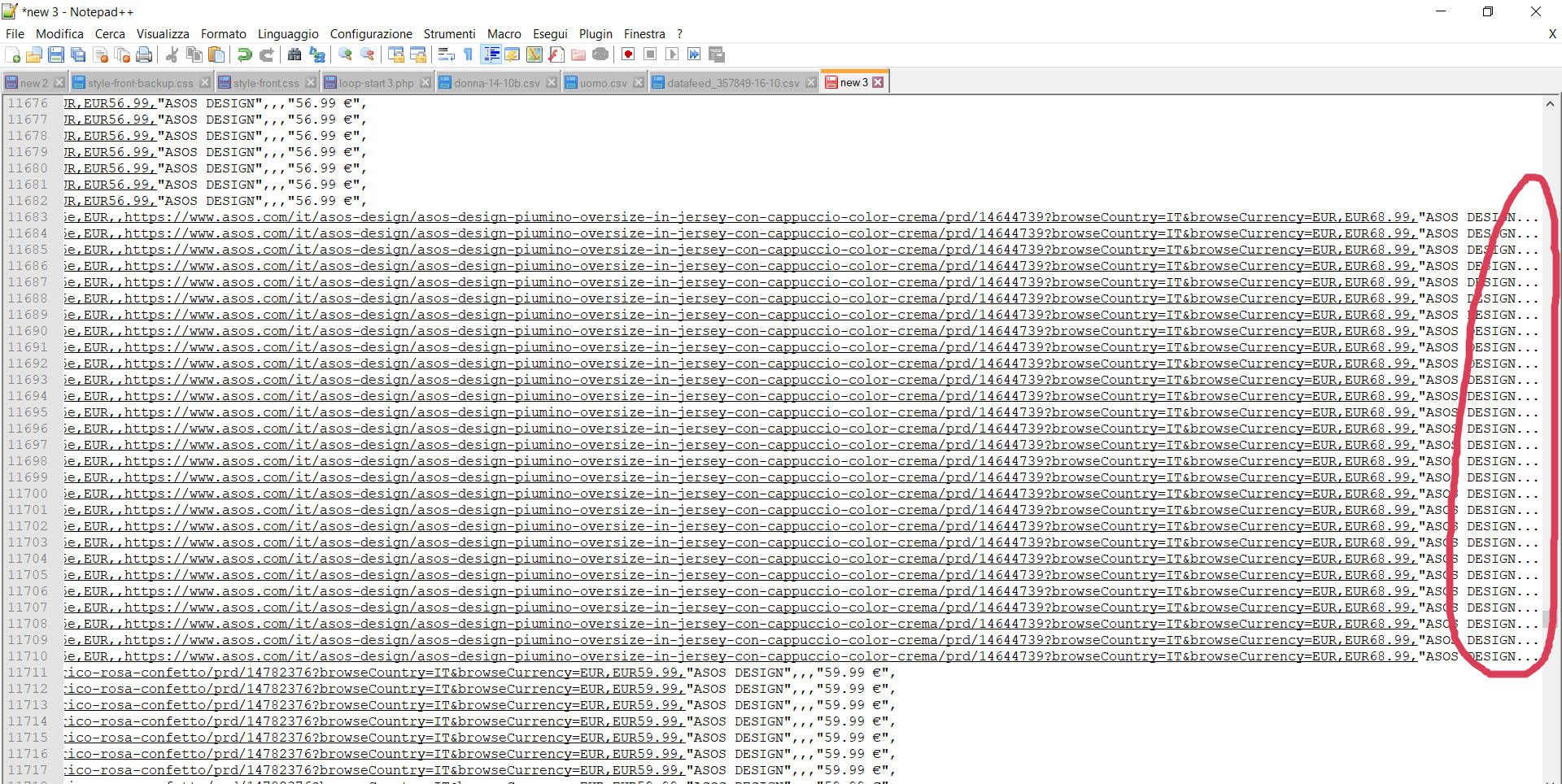Open the Linguaggio menu

click(288, 34)
